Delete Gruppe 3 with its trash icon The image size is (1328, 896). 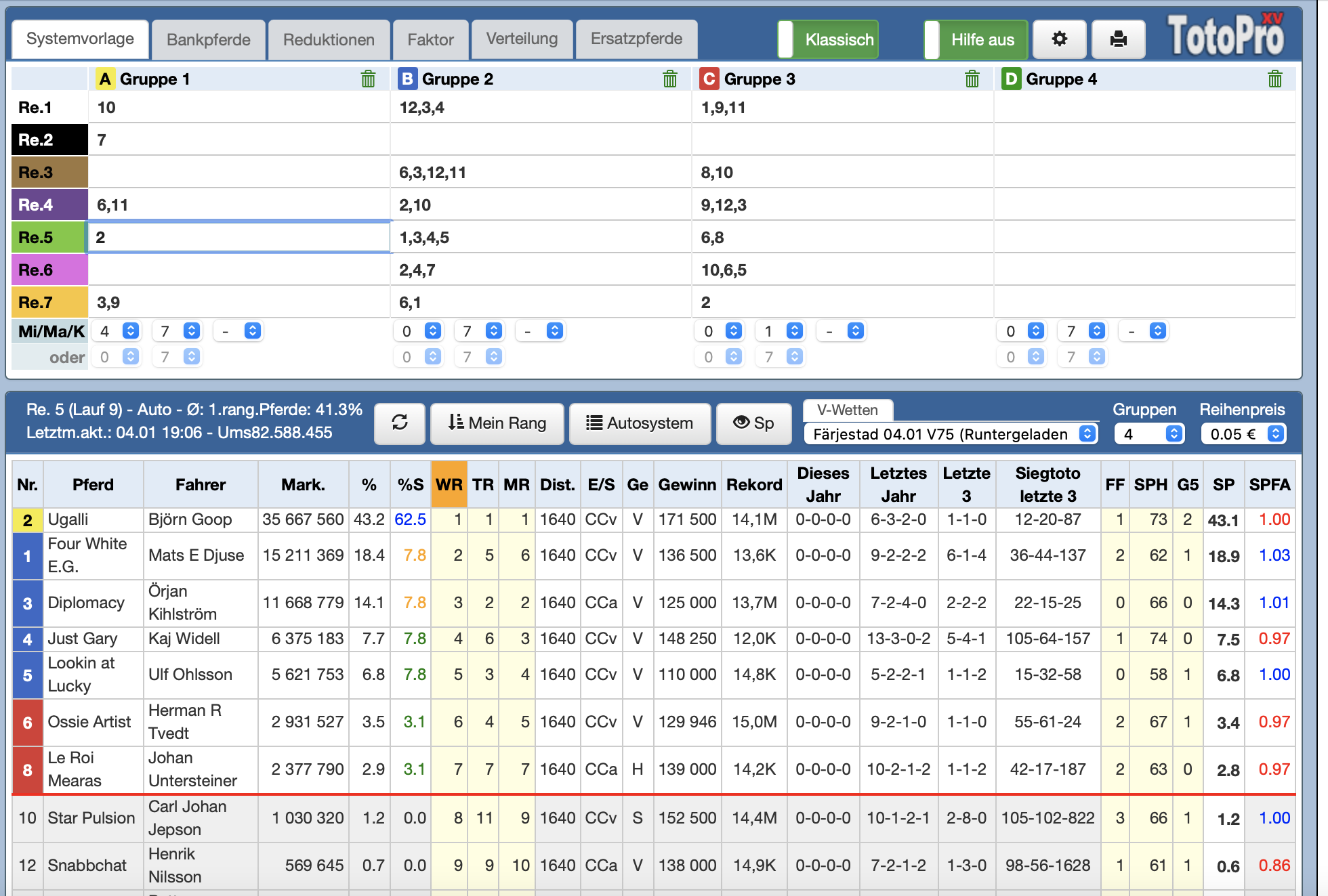(972, 79)
